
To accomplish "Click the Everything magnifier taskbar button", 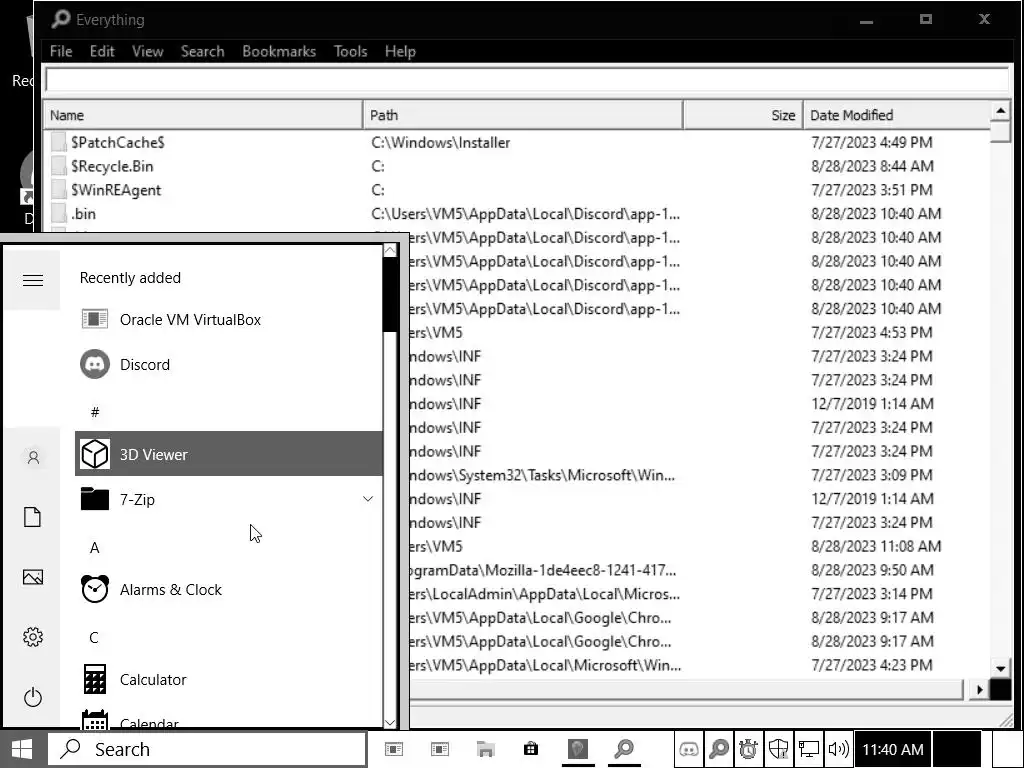I will click(624, 749).
